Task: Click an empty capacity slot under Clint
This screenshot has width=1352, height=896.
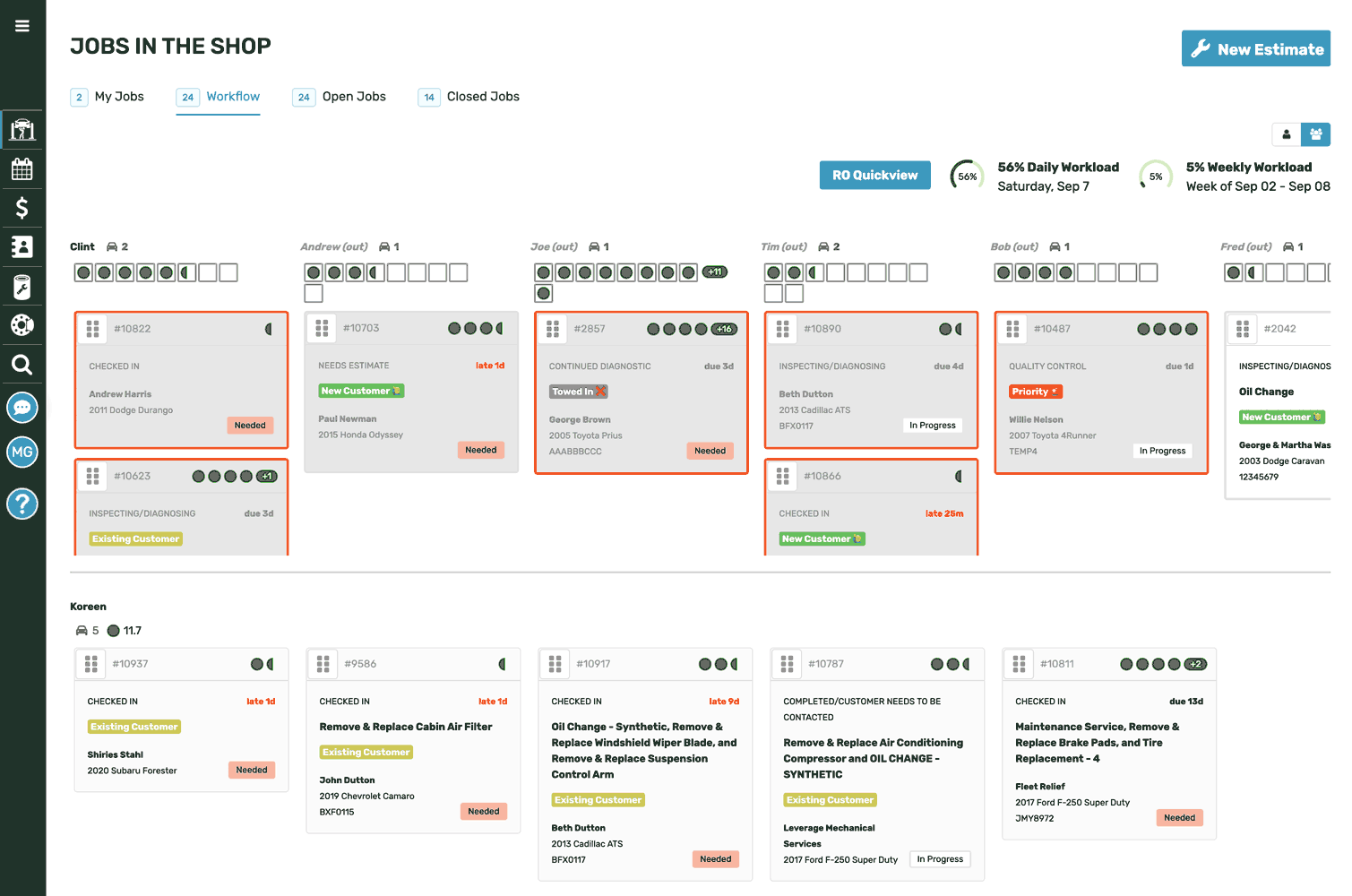Action: point(208,271)
